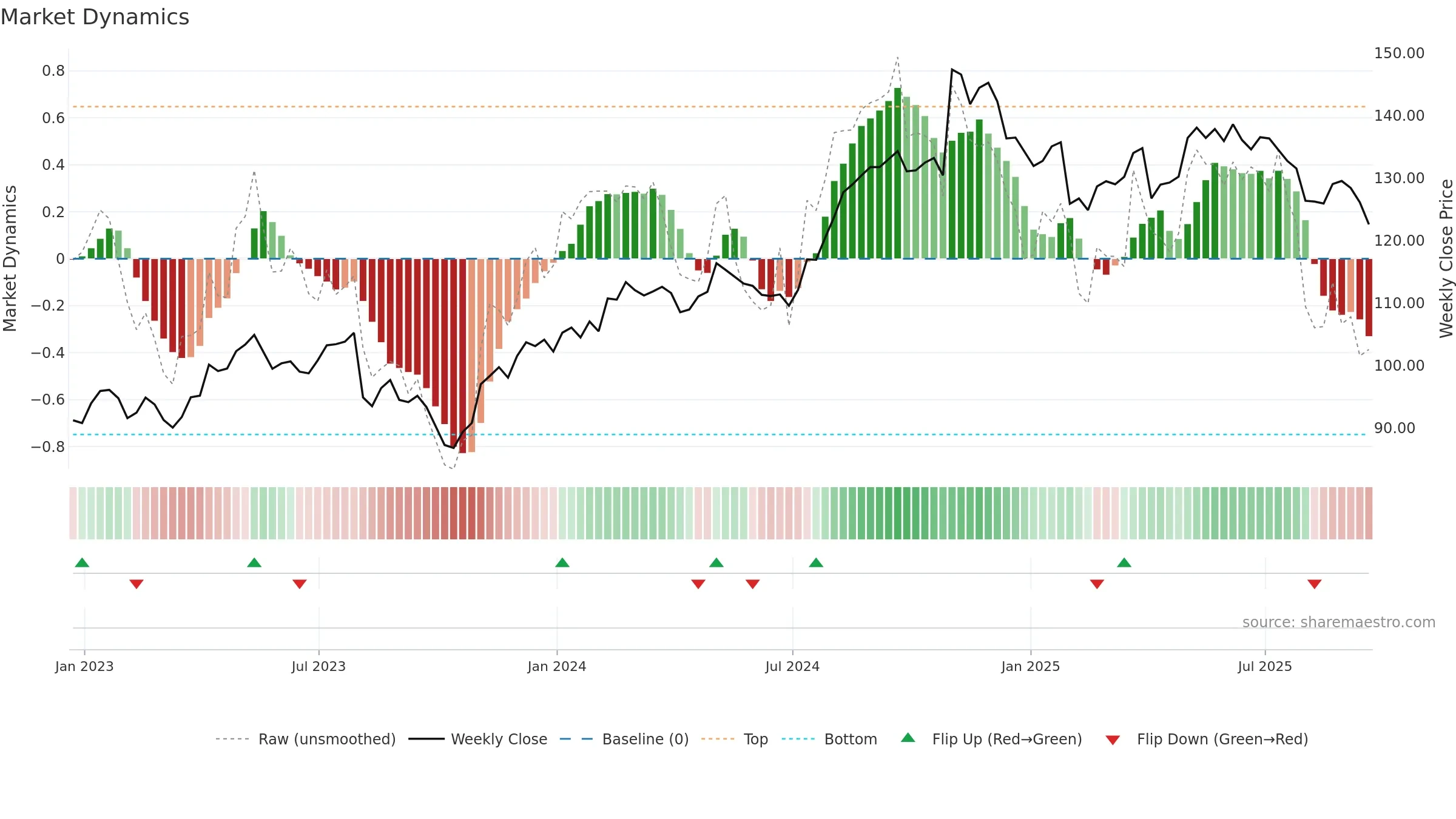Click the blue dashed Baseline line sample in legend
1456x819 pixels.
pos(577,739)
